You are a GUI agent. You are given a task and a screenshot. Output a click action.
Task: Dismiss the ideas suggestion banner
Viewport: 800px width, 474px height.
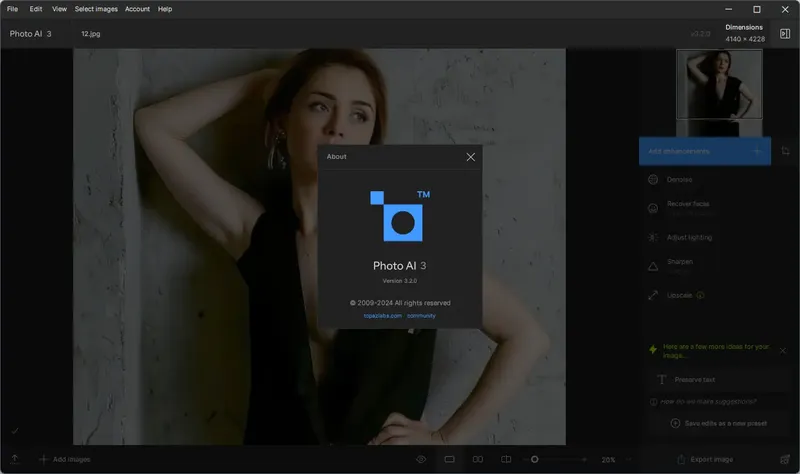point(783,350)
